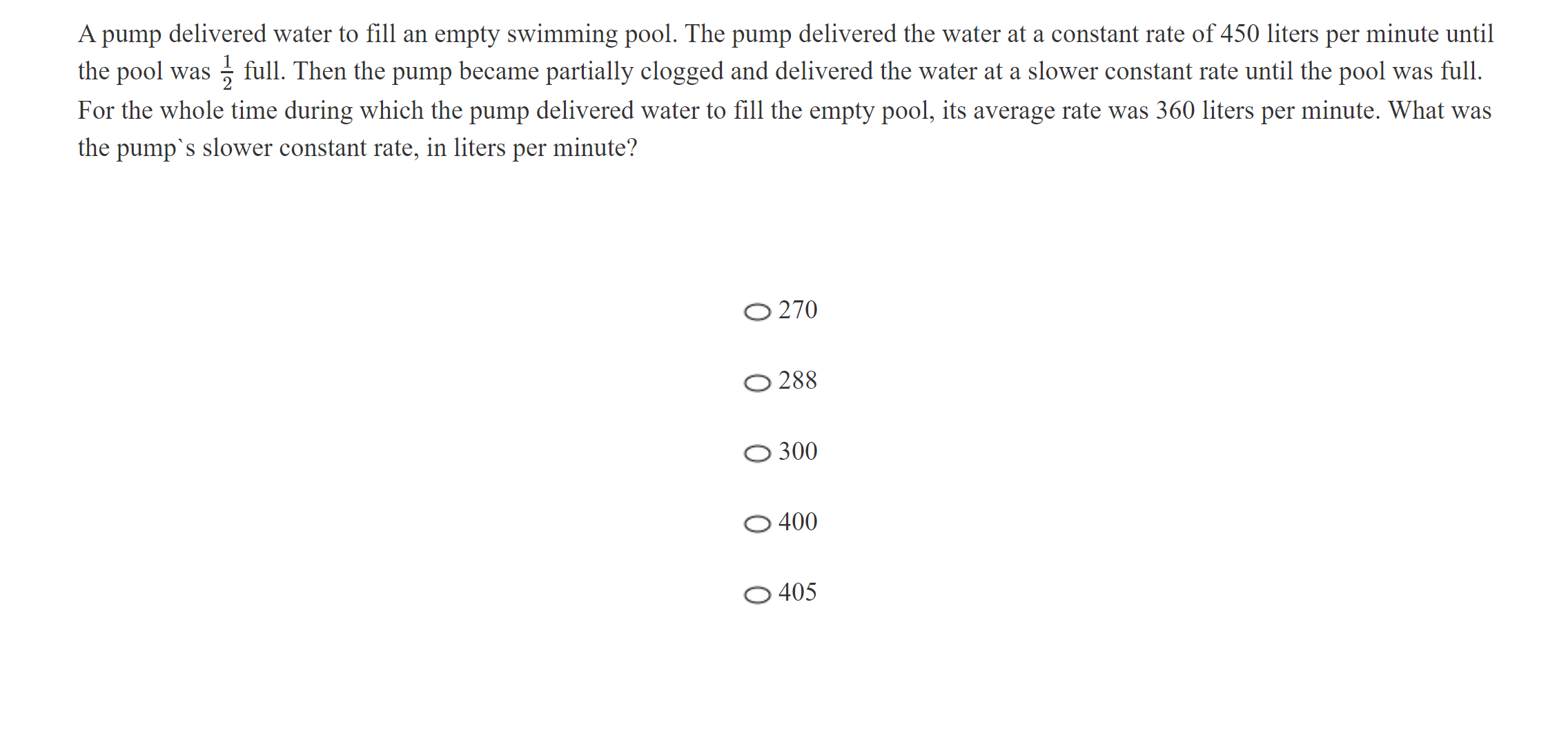The width and height of the screenshot is (1568, 736).
Task: Select the radio button for 405
Action: (x=758, y=594)
